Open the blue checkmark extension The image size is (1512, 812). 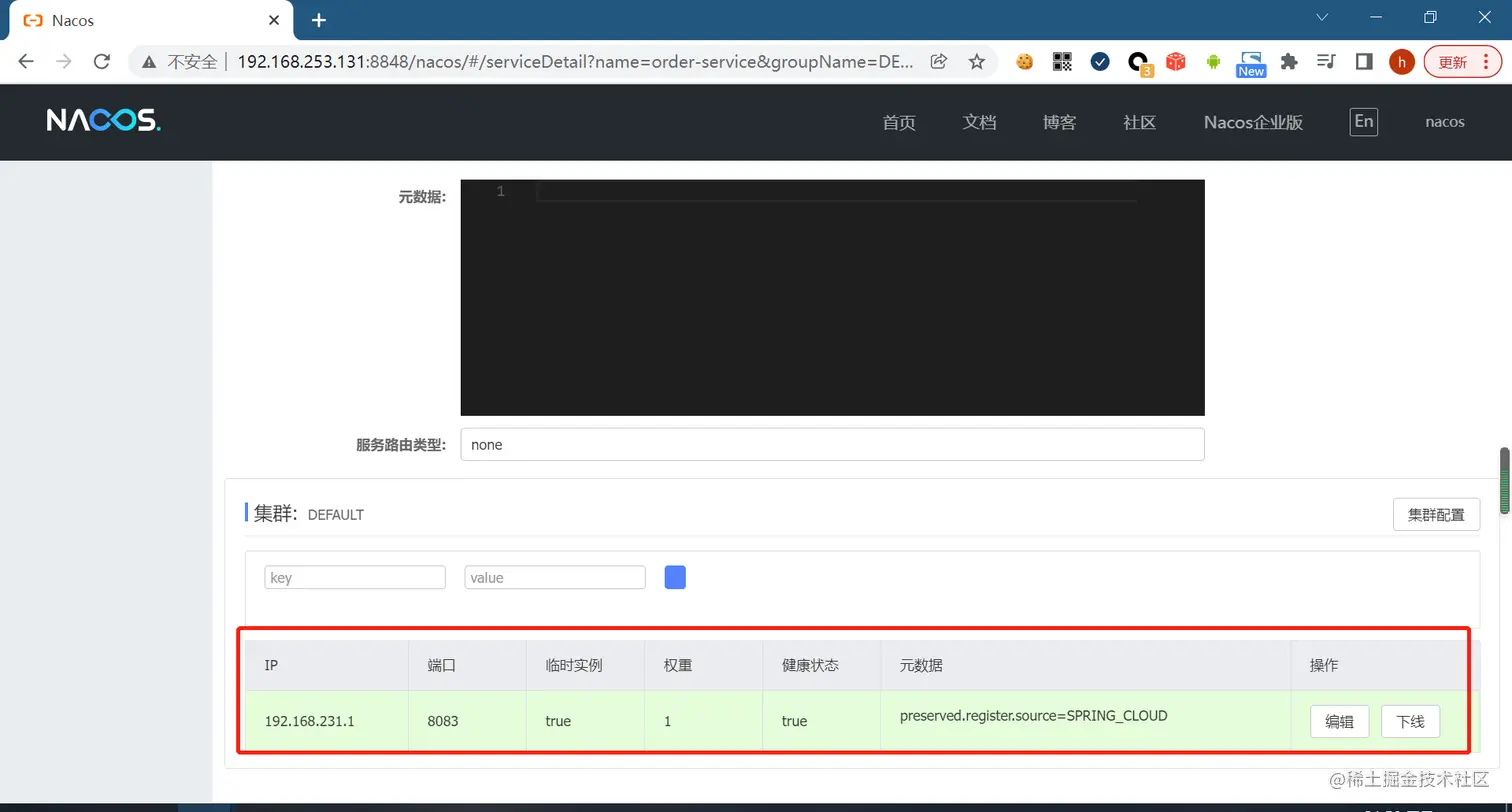click(x=1100, y=62)
